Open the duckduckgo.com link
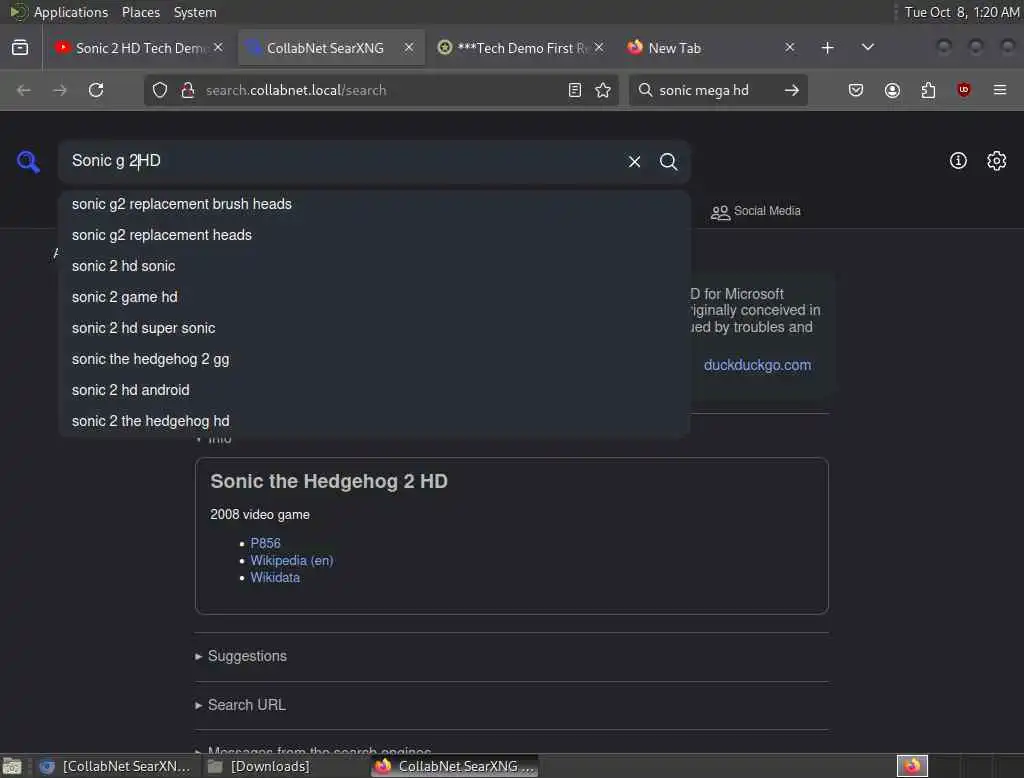 pyautogui.click(x=757, y=365)
